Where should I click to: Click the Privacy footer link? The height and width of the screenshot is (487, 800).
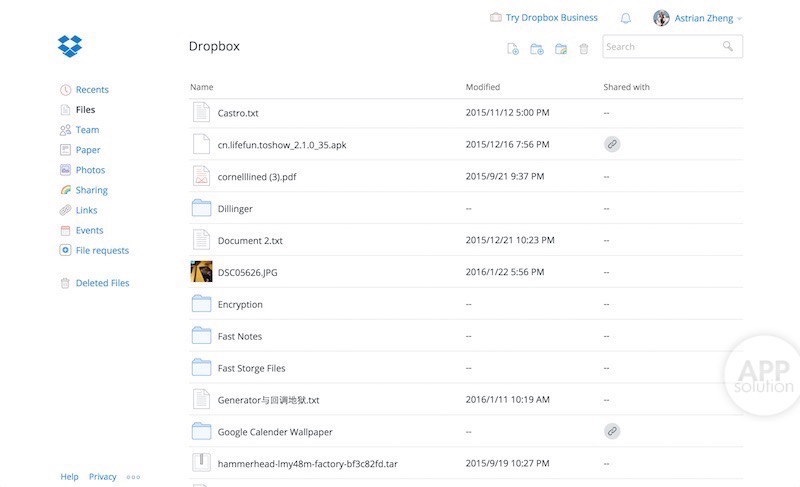(103, 477)
